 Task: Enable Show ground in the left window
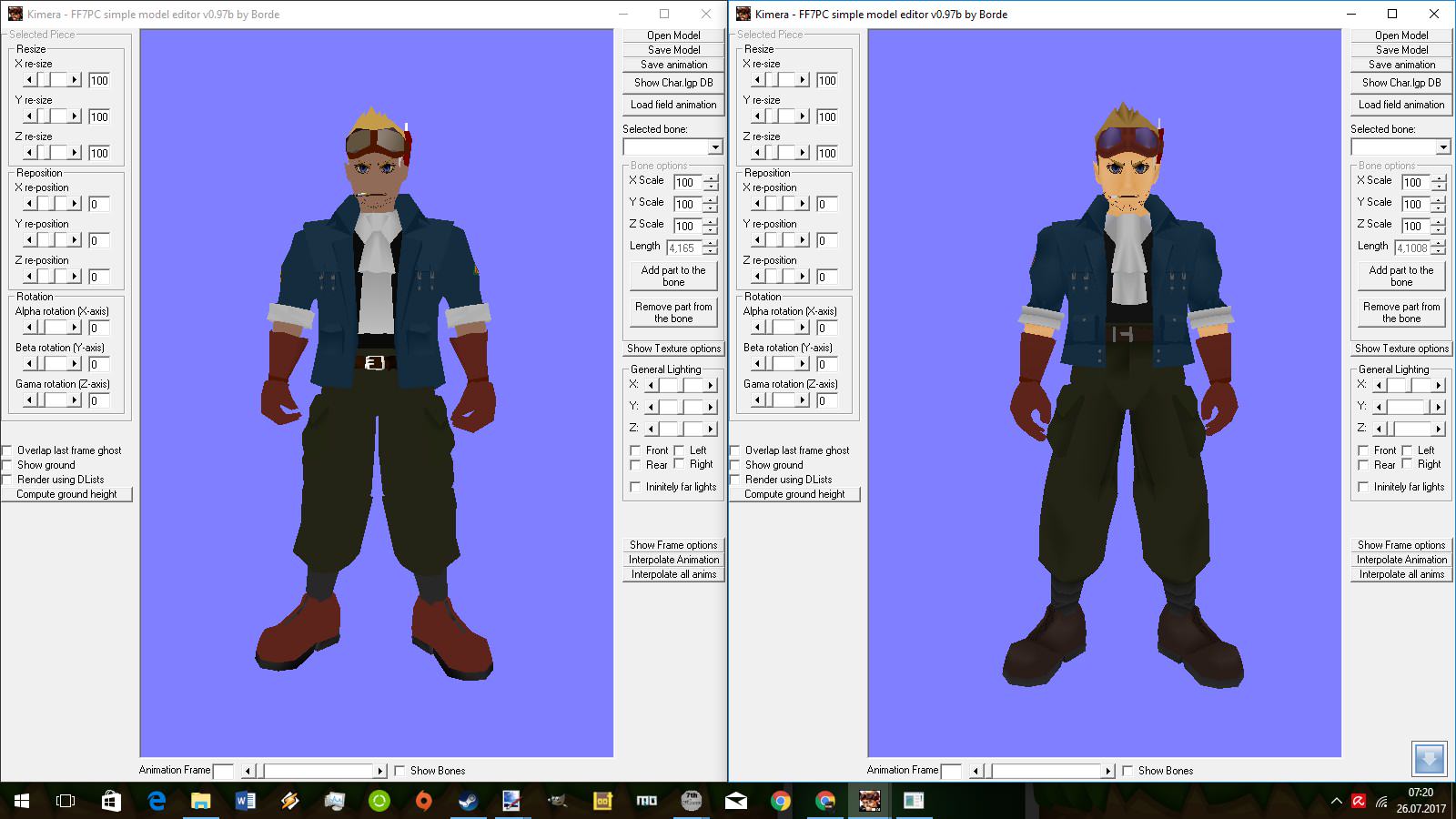pos(7,465)
